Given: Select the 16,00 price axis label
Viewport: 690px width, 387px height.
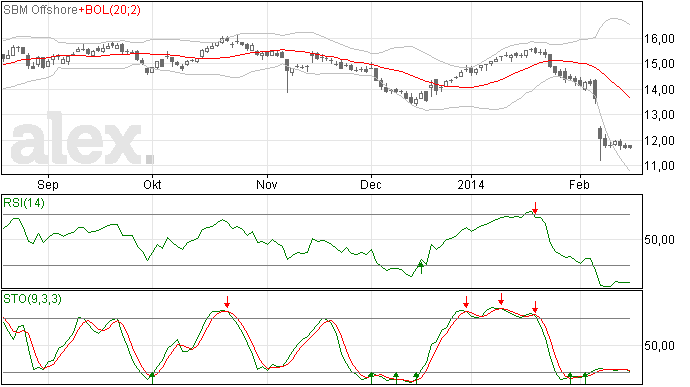Looking at the screenshot, I should pos(659,39).
